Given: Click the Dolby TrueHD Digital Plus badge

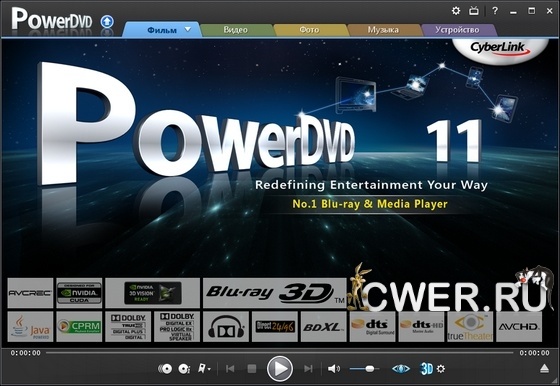Looking at the screenshot, I should (128, 327).
